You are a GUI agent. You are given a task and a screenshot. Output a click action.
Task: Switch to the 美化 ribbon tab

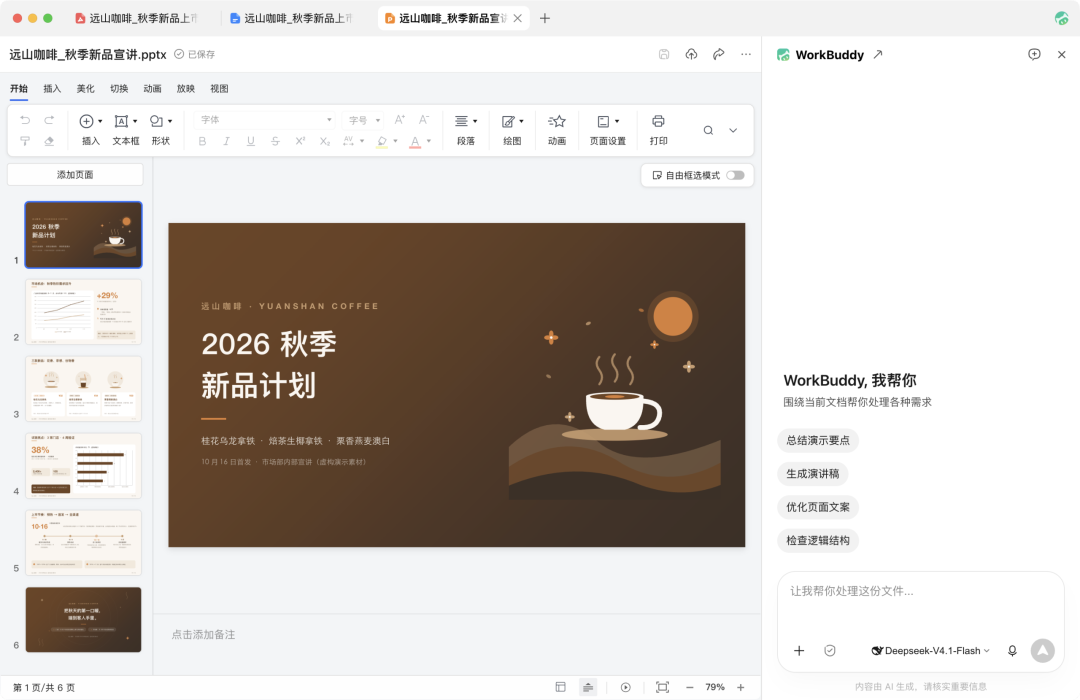pos(85,88)
